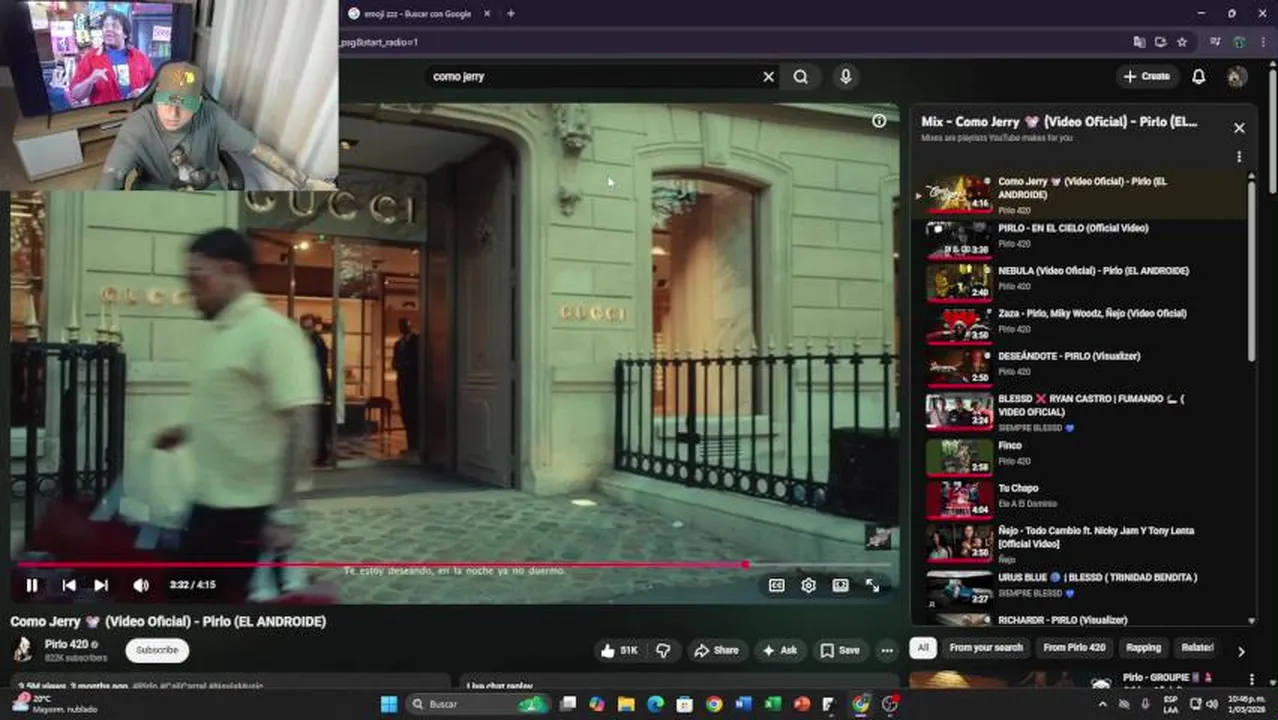Screen dimensions: 1278x720
Task: Open Chrome media controls icon
Action: click(1215, 42)
